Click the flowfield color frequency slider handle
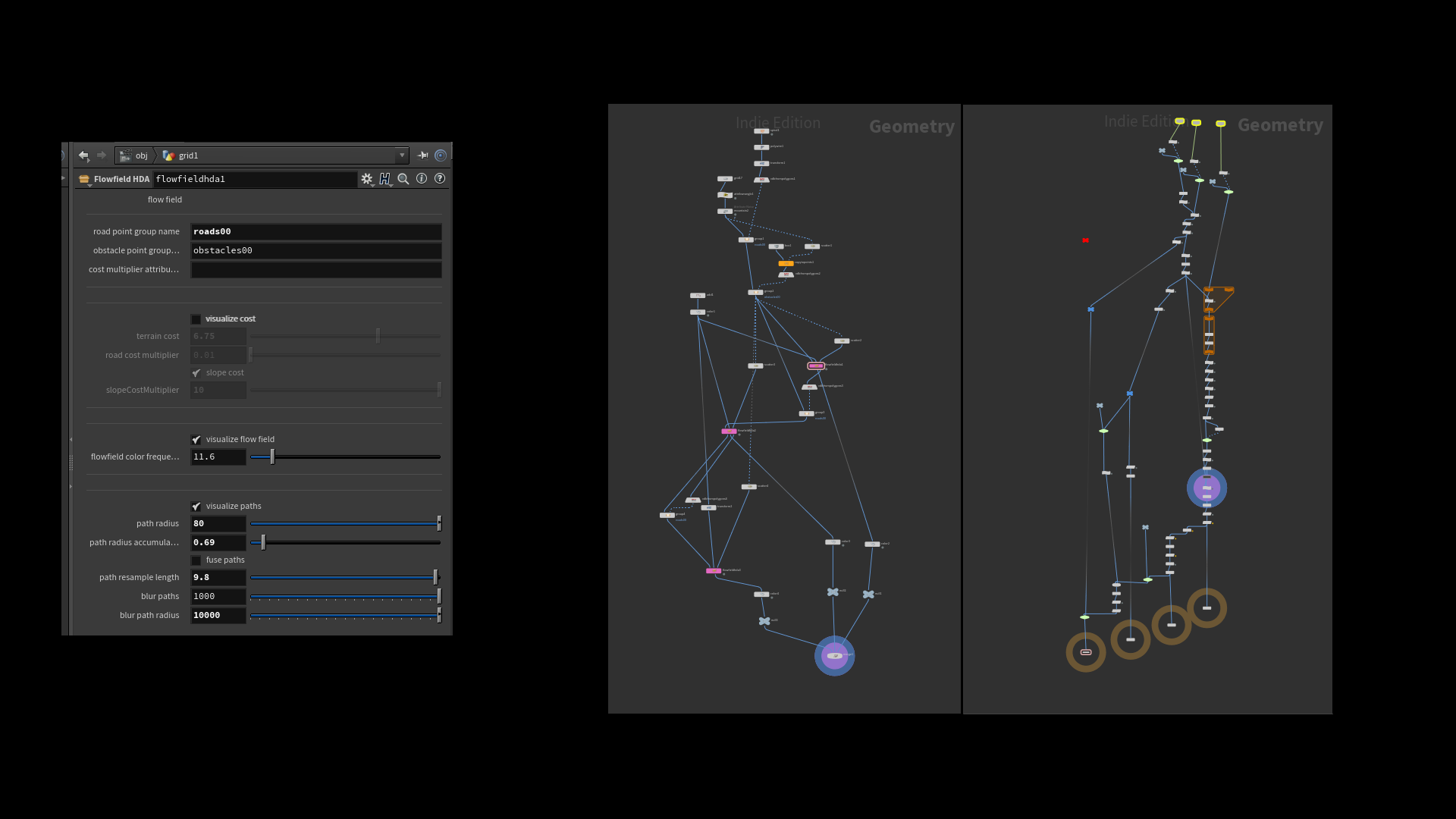Screen dimensions: 1456x819 click(x=272, y=457)
